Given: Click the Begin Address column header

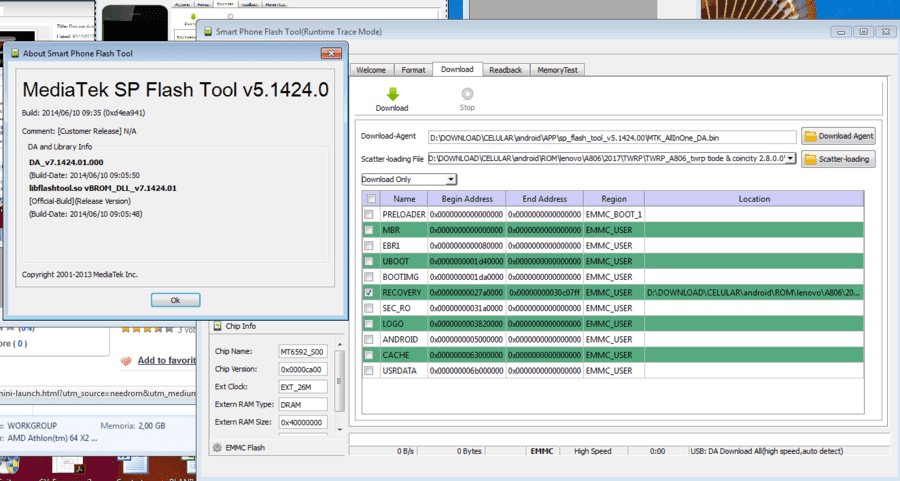Looking at the screenshot, I should [x=467, y=199].
